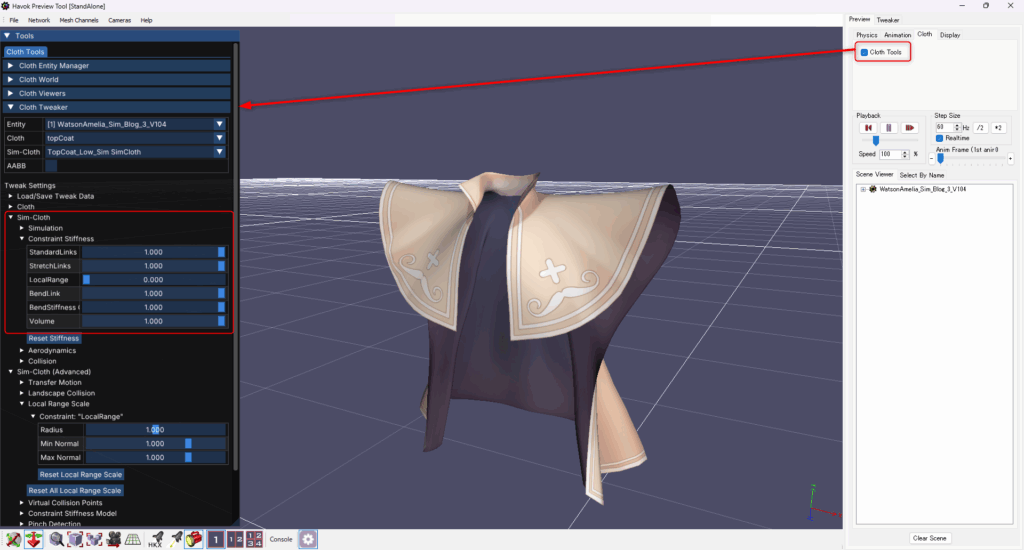Viewport: 1024px width, 550px height.
Task: Disable the Realtime checkbox
Action: [940, 138]
